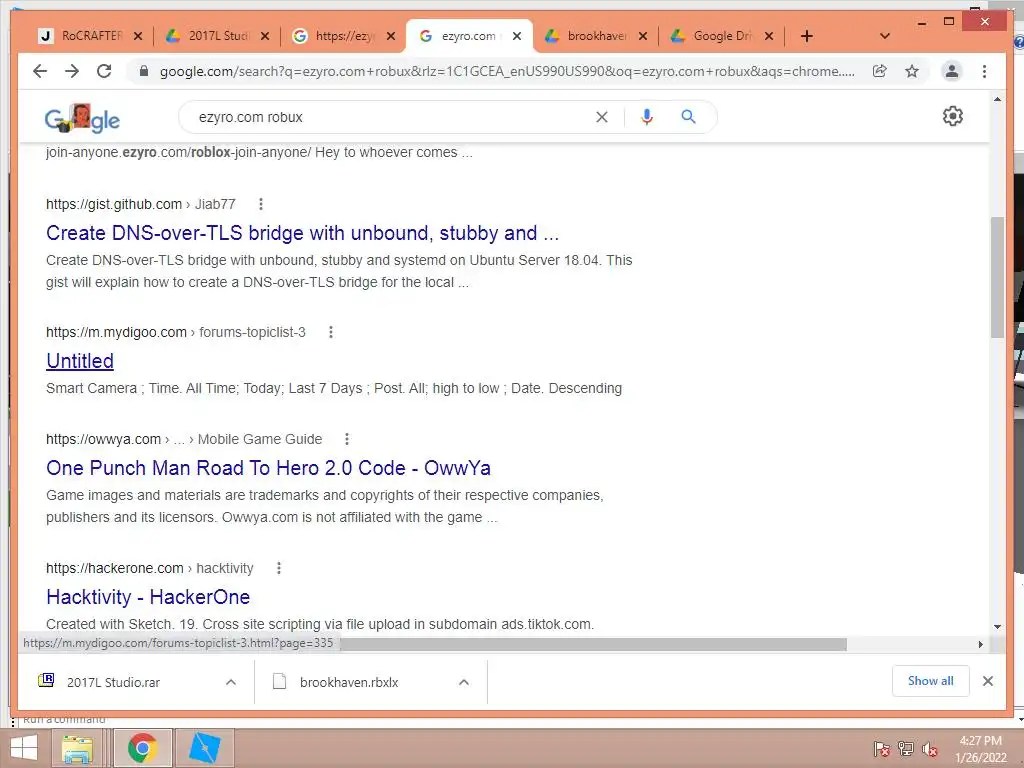The image size is (1024, 768).
Task: Open Action Center flag in tray
Action: pos(882,748)
